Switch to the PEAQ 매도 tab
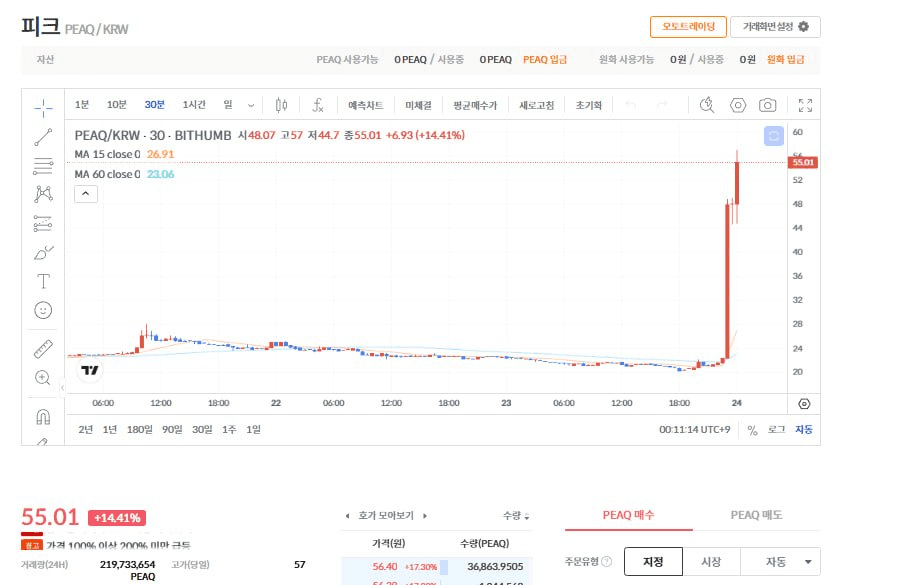 coord(756,515)
